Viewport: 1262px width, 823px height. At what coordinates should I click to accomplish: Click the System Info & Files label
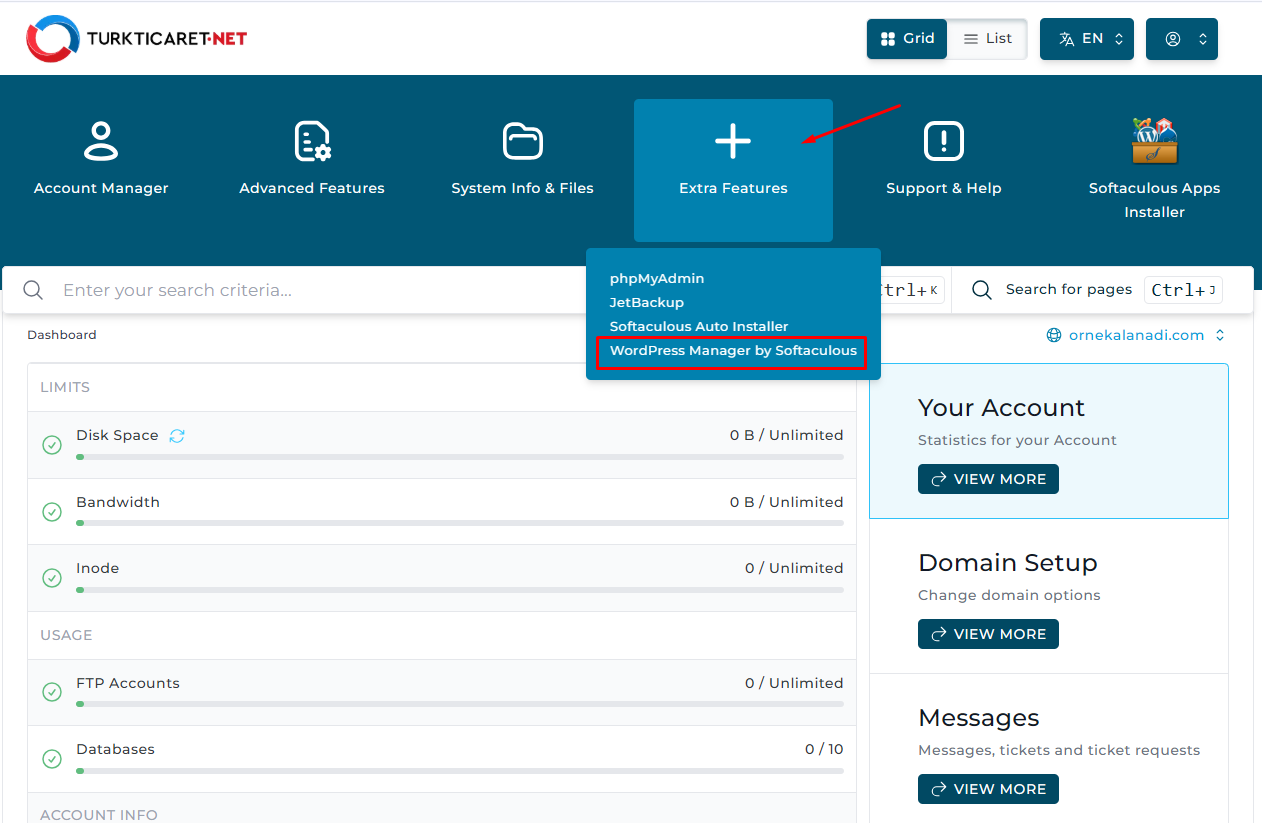pos(522,188)
